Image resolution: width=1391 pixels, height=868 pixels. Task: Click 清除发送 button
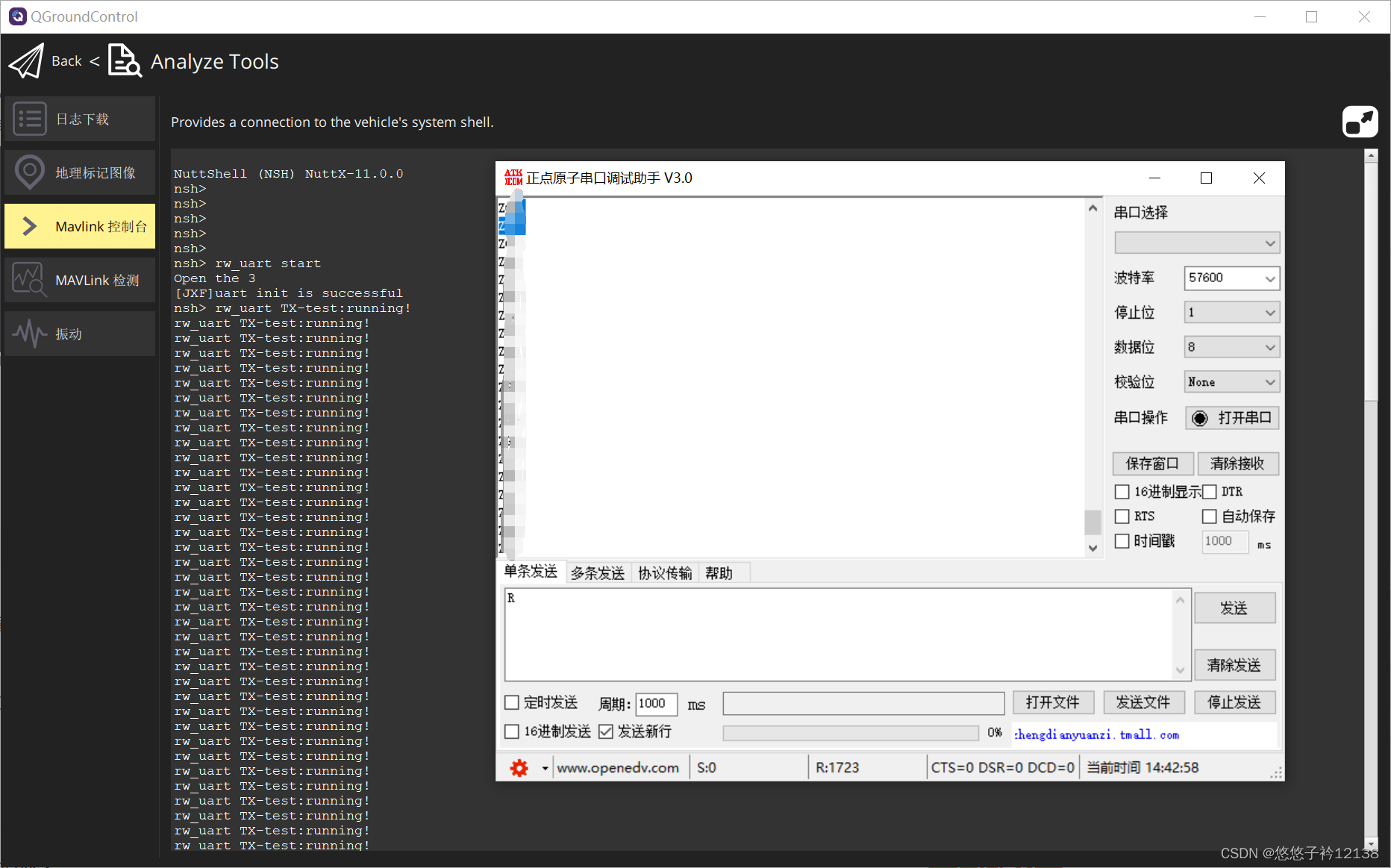pos(1234,665)
